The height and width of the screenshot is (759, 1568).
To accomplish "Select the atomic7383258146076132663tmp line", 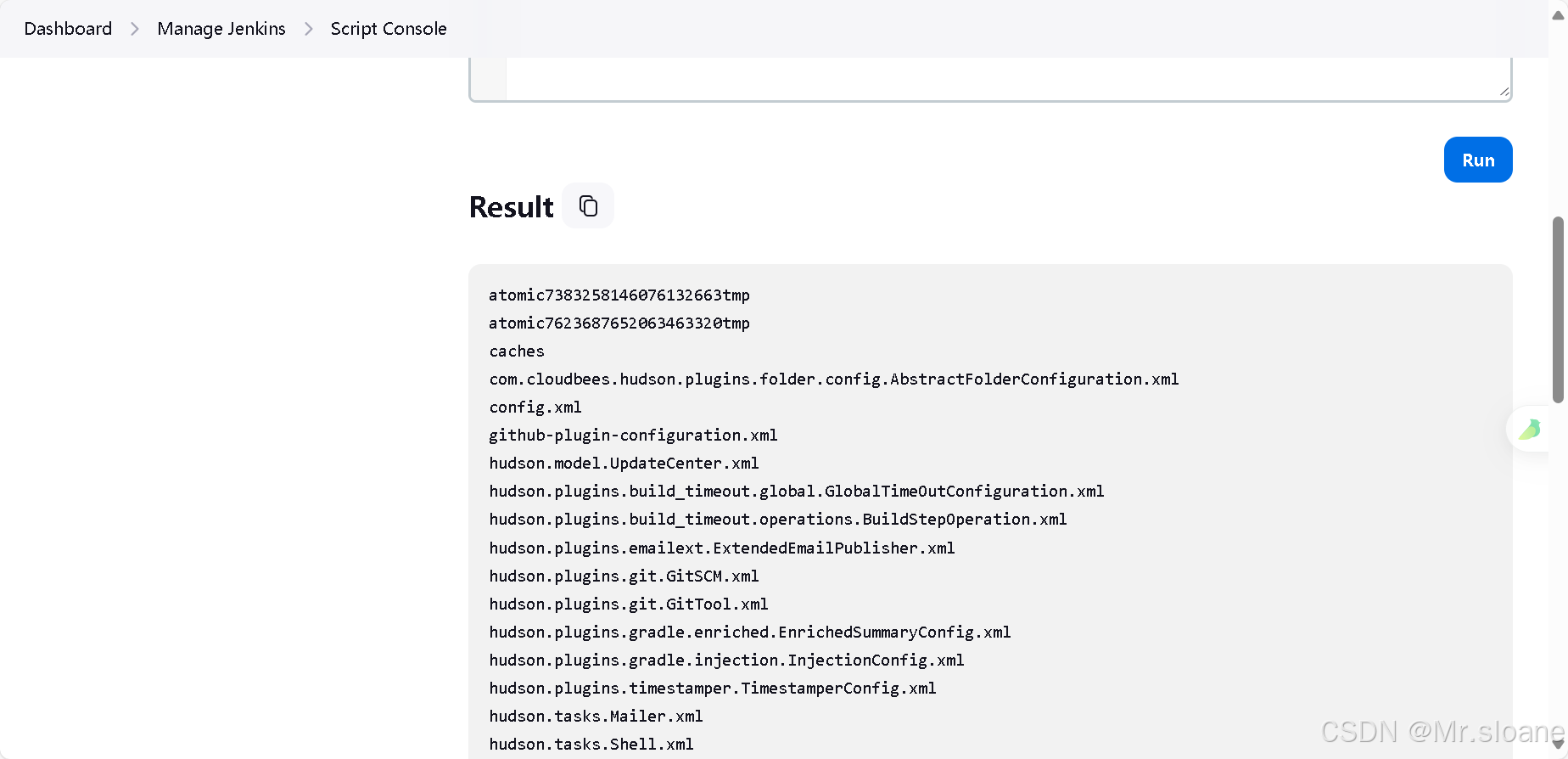I will click(619, 295).
